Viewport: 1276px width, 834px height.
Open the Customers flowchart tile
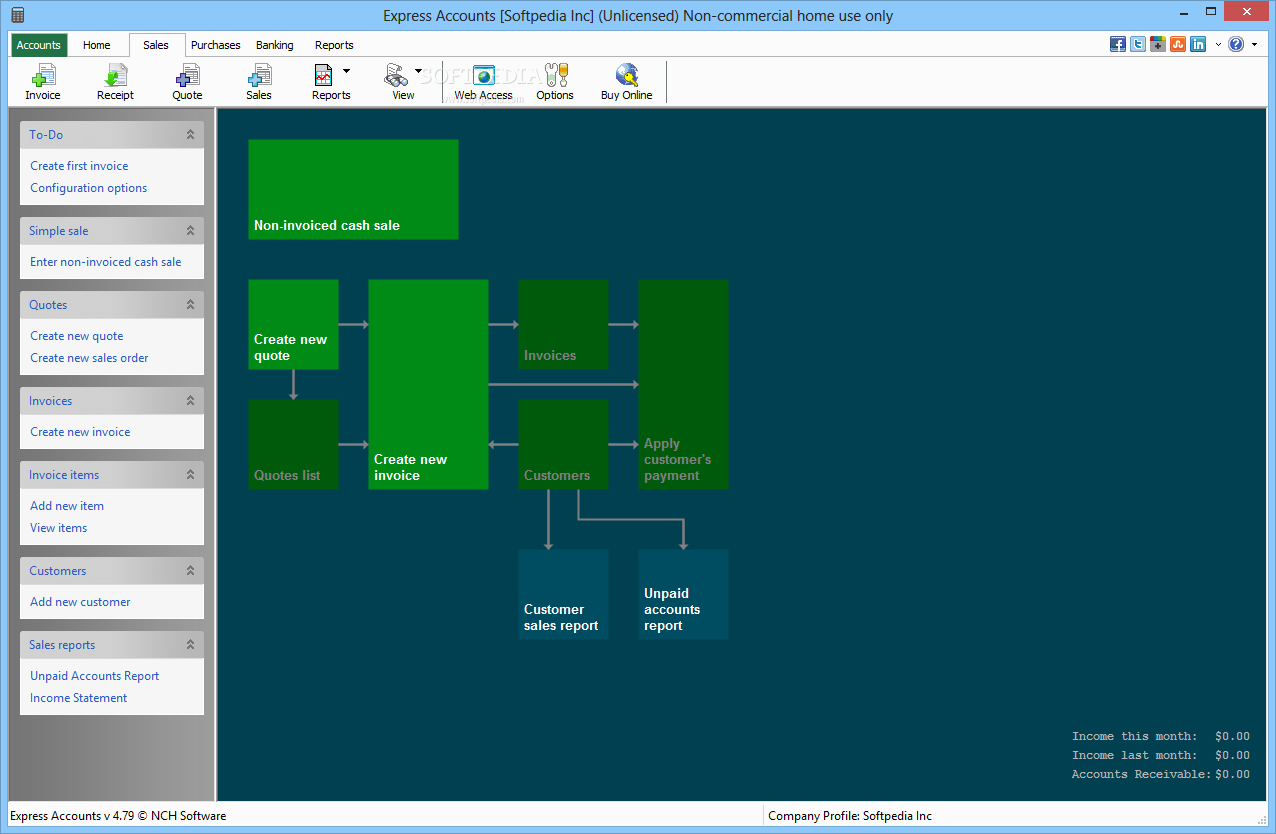[x=563, y=444]
